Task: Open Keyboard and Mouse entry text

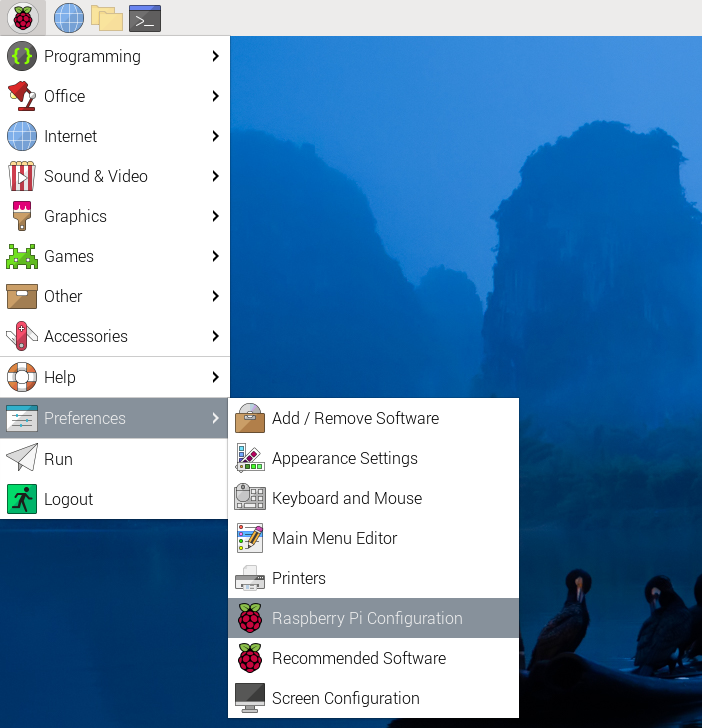Action: click(x=347, y=498)
